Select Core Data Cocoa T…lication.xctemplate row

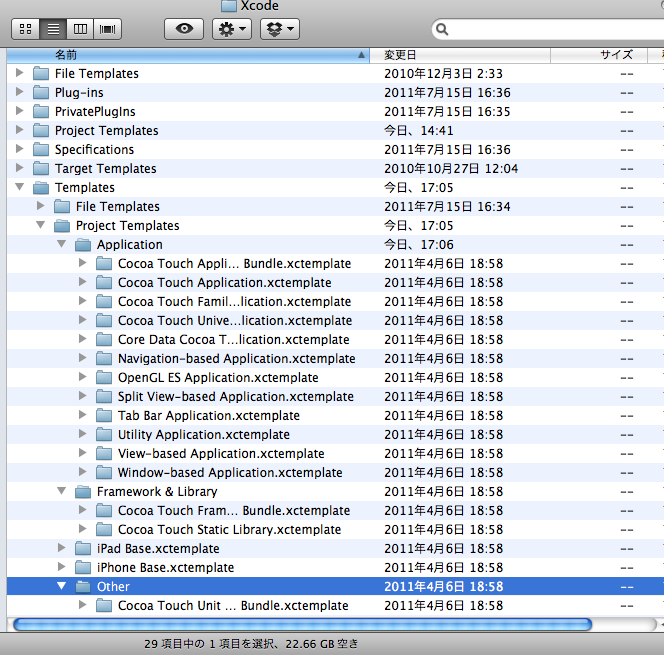point(335,340)
